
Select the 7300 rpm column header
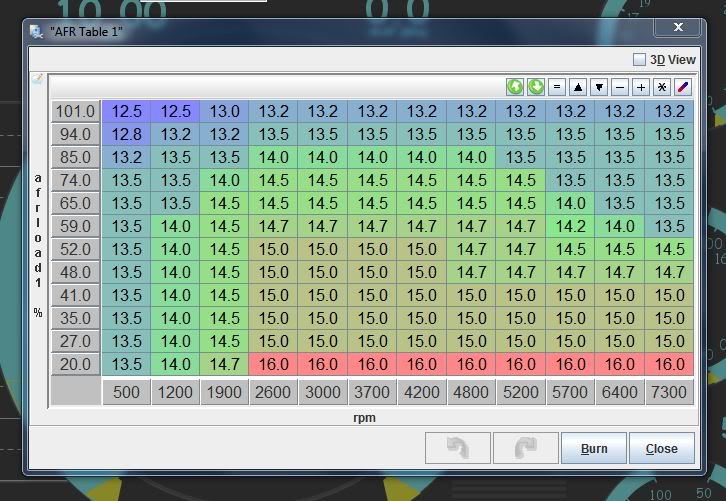(x=669, y=392)
